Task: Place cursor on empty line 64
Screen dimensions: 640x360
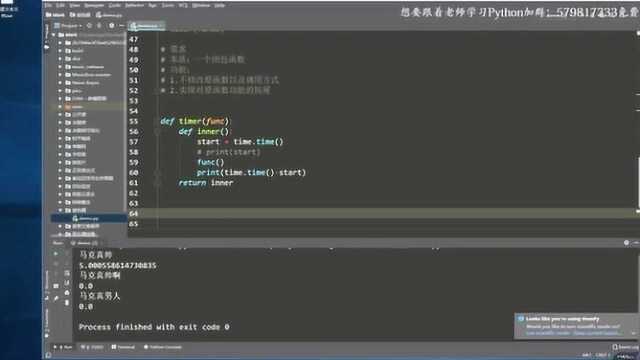Action: coord(384,213)
